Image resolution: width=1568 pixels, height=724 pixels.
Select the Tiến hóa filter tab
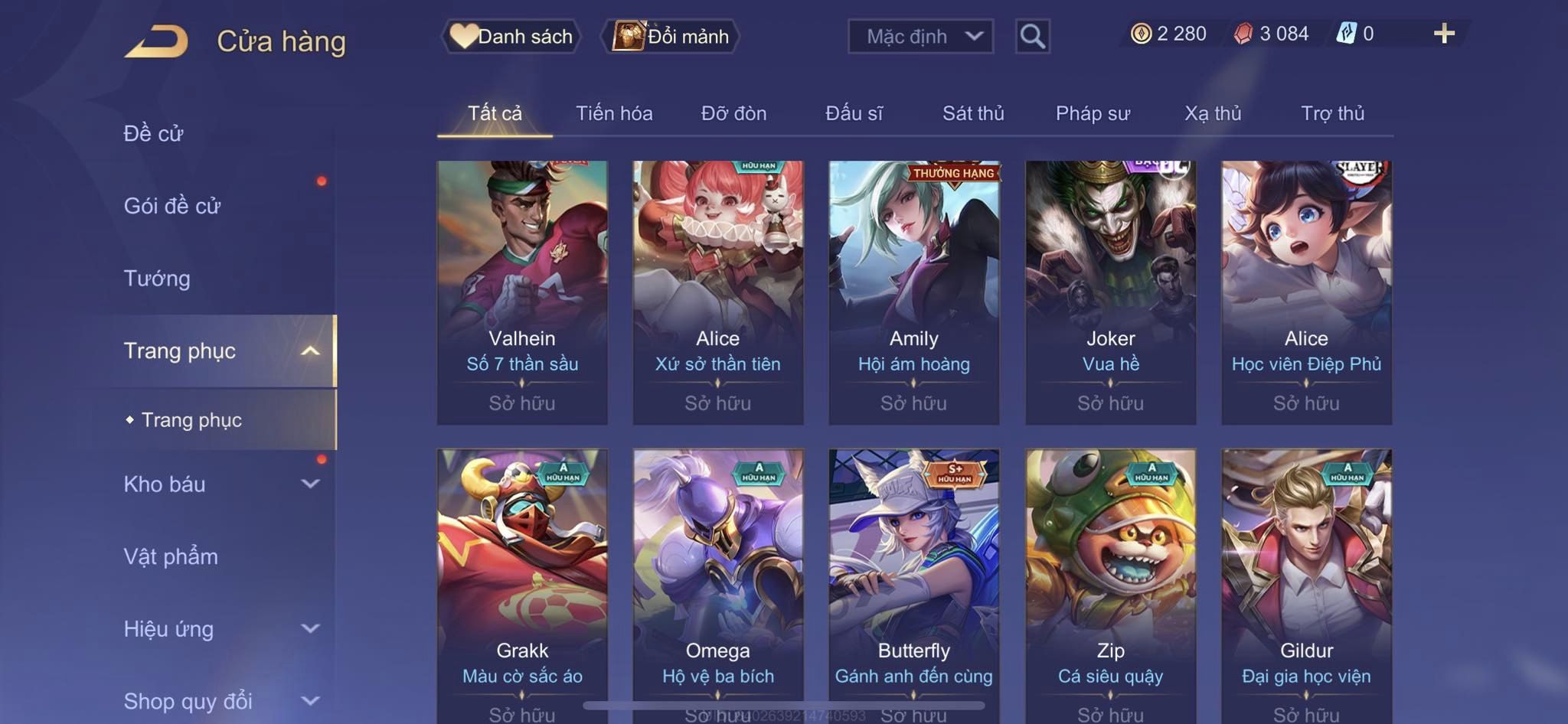(x=614, y=113)
